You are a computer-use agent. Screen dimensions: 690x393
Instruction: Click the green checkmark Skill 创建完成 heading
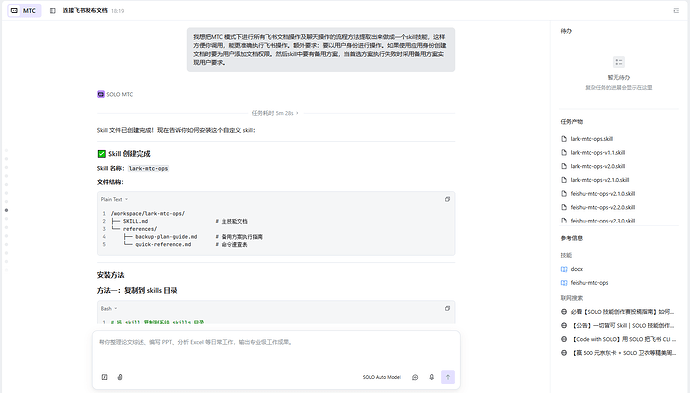[124, 154]
